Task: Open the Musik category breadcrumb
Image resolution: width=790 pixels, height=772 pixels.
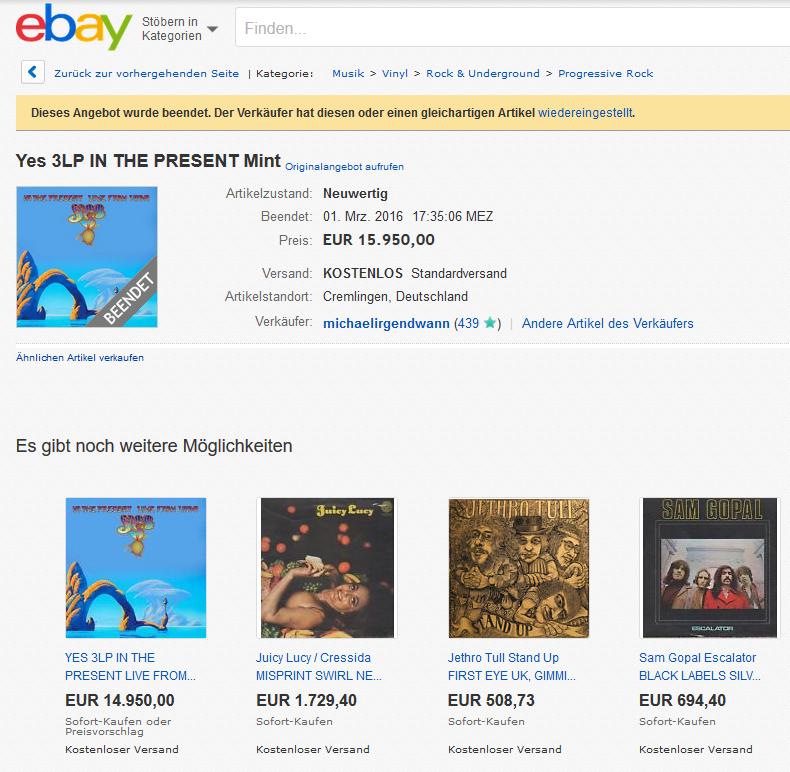Action: (348, 73)
